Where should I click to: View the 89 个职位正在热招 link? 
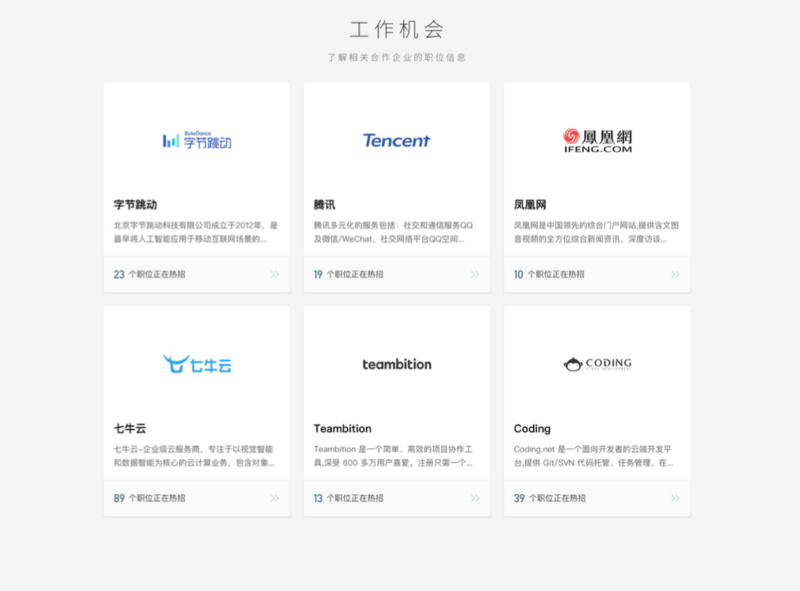tap(149, 498)
